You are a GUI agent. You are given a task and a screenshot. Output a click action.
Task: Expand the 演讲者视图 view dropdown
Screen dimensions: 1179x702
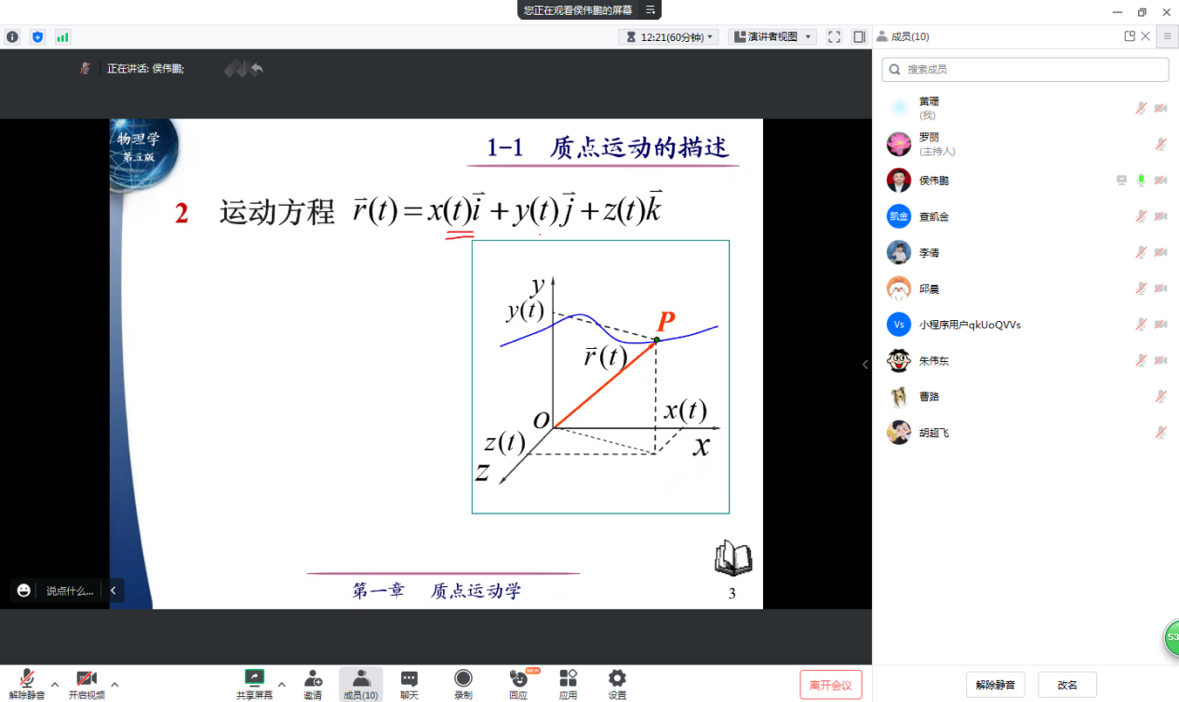pos(773,37)
